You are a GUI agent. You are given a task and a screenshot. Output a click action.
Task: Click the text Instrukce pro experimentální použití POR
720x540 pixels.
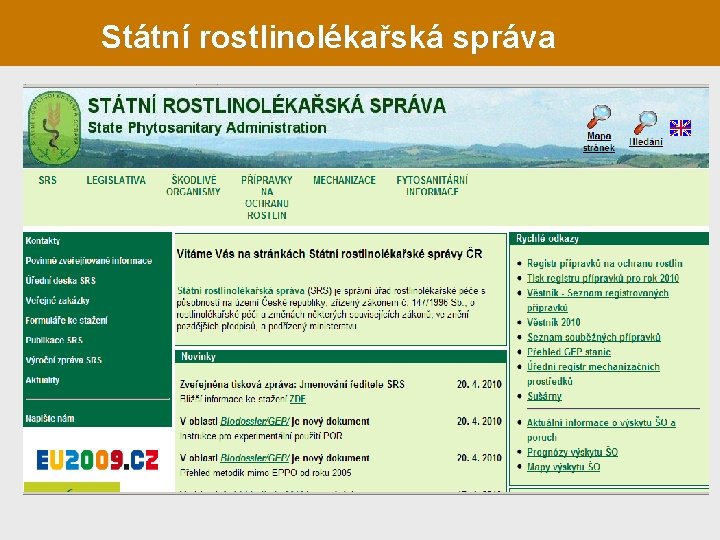coord(261,436)
